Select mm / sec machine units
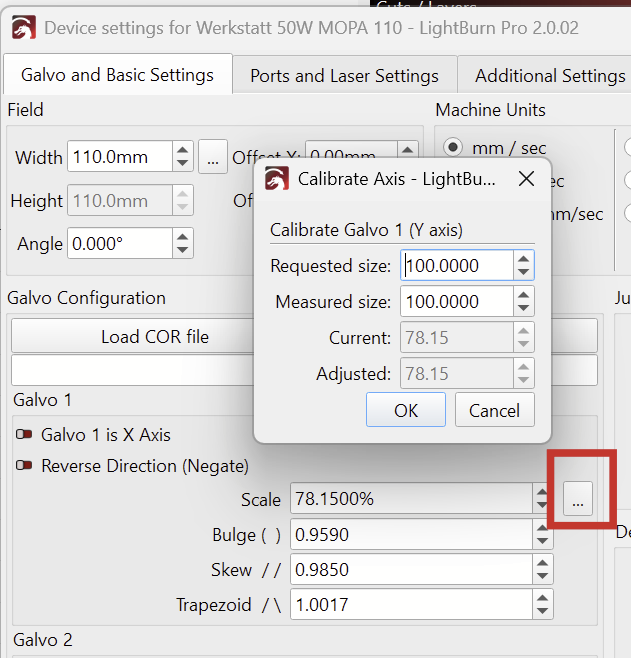Screen dimensions: 631x658 453,147
